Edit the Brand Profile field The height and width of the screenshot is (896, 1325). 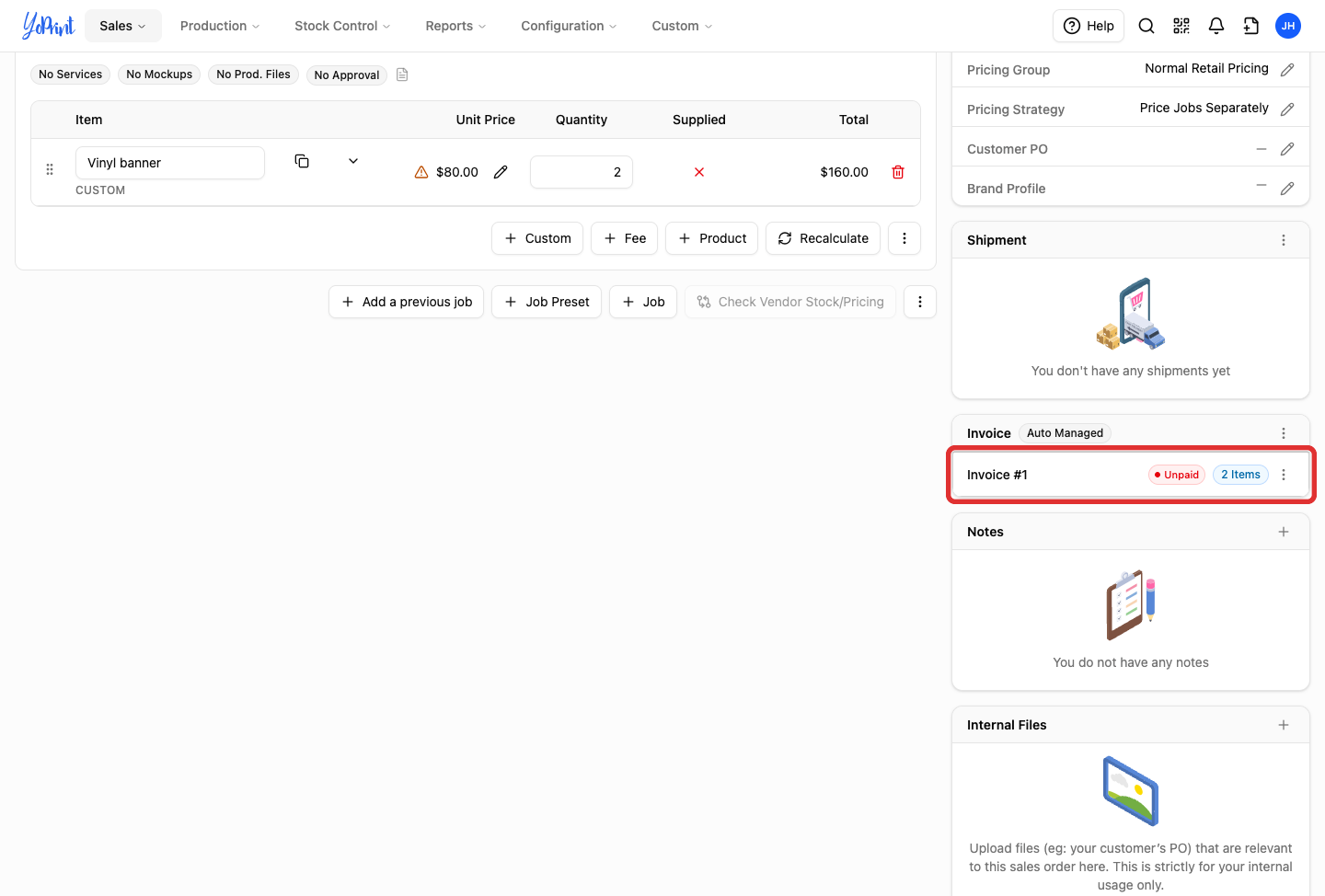pyautogui.click(x=1287, y=188)
